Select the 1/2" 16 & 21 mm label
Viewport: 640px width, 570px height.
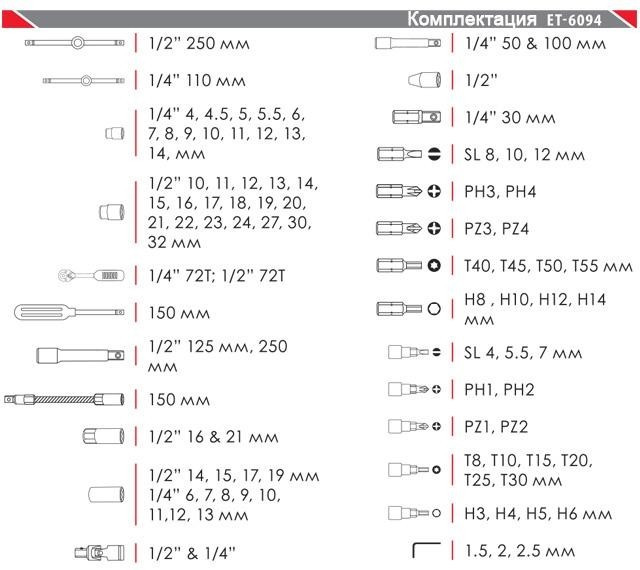(212, 437)
